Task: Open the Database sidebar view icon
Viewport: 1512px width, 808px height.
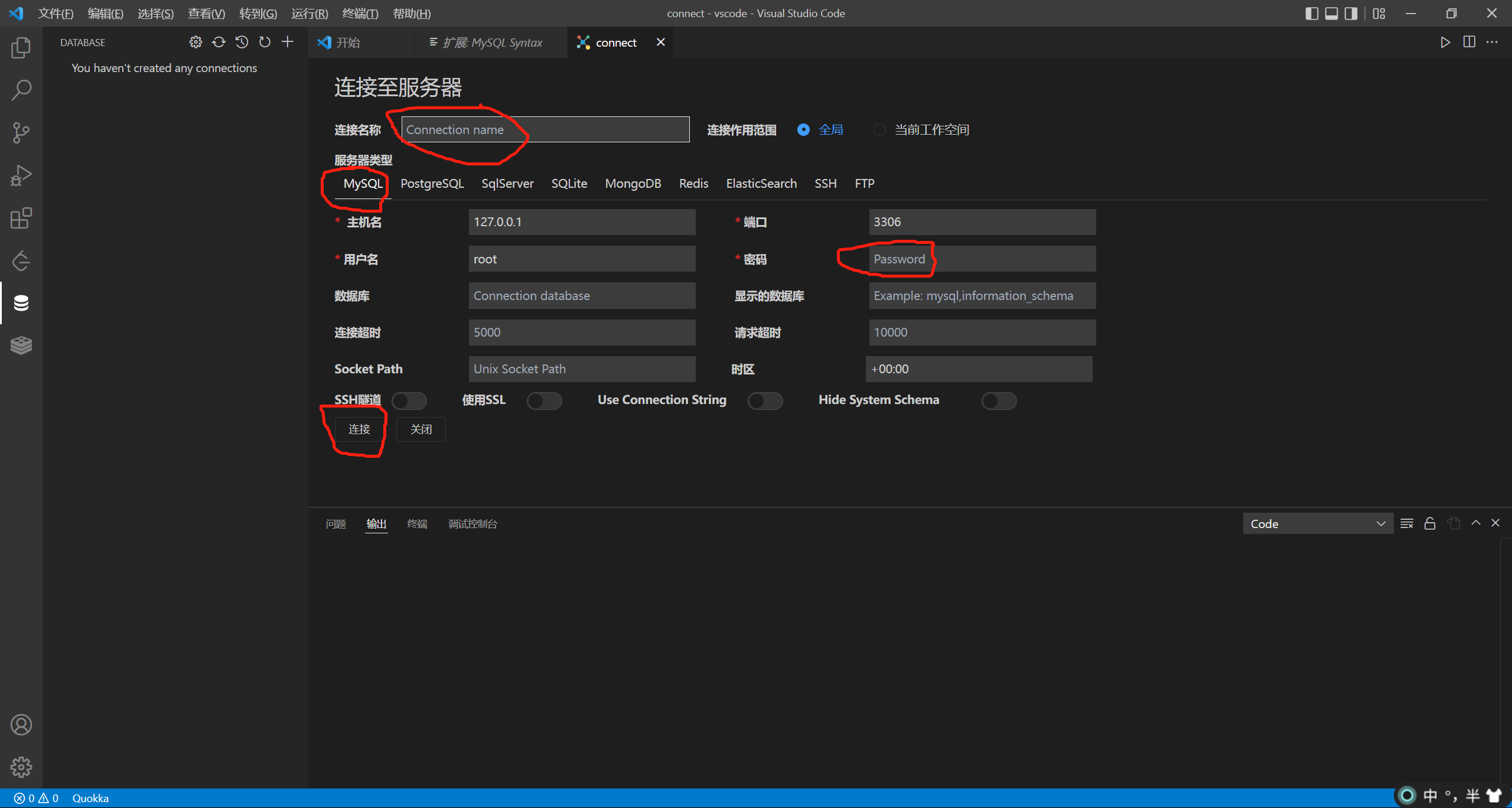Action: (x=21, y=303)
